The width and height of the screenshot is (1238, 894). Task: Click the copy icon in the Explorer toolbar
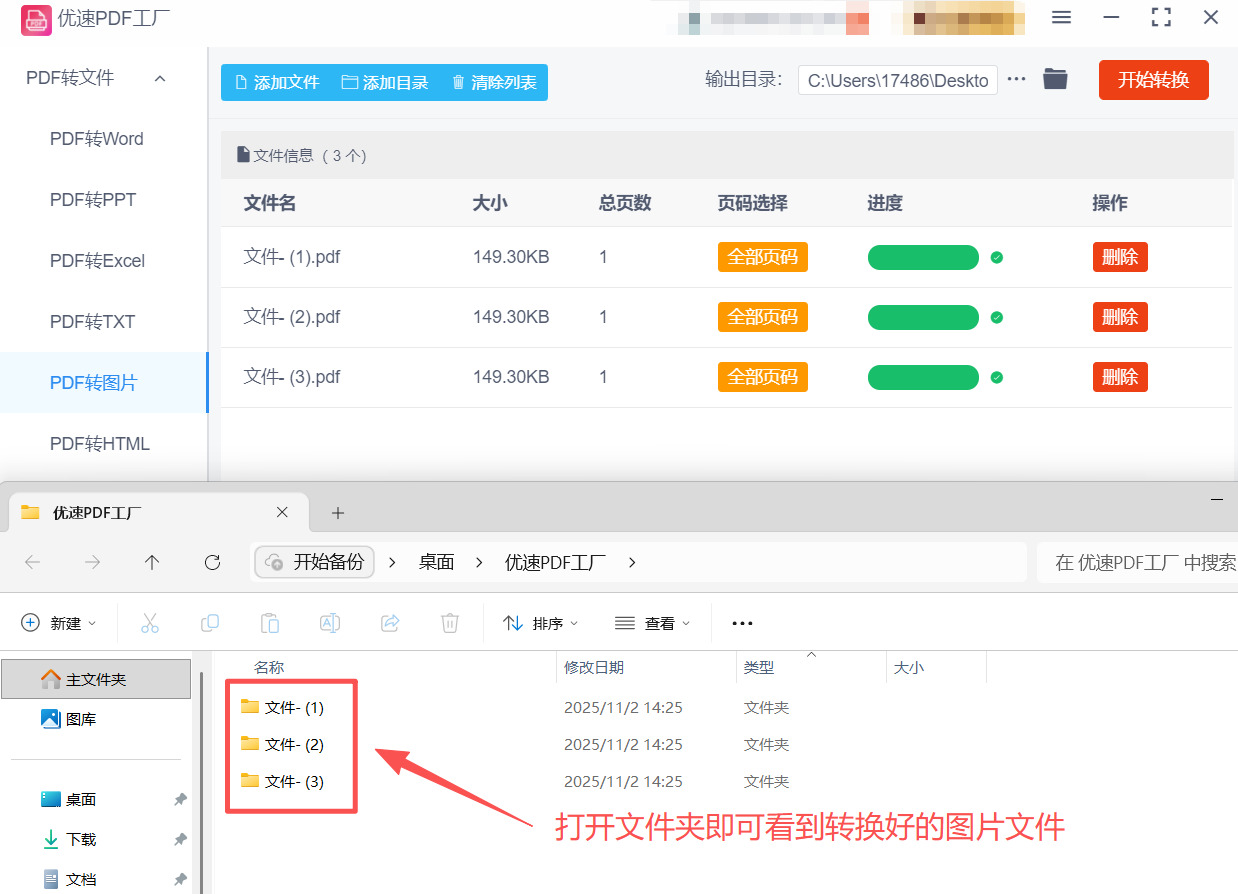(210, 623)
